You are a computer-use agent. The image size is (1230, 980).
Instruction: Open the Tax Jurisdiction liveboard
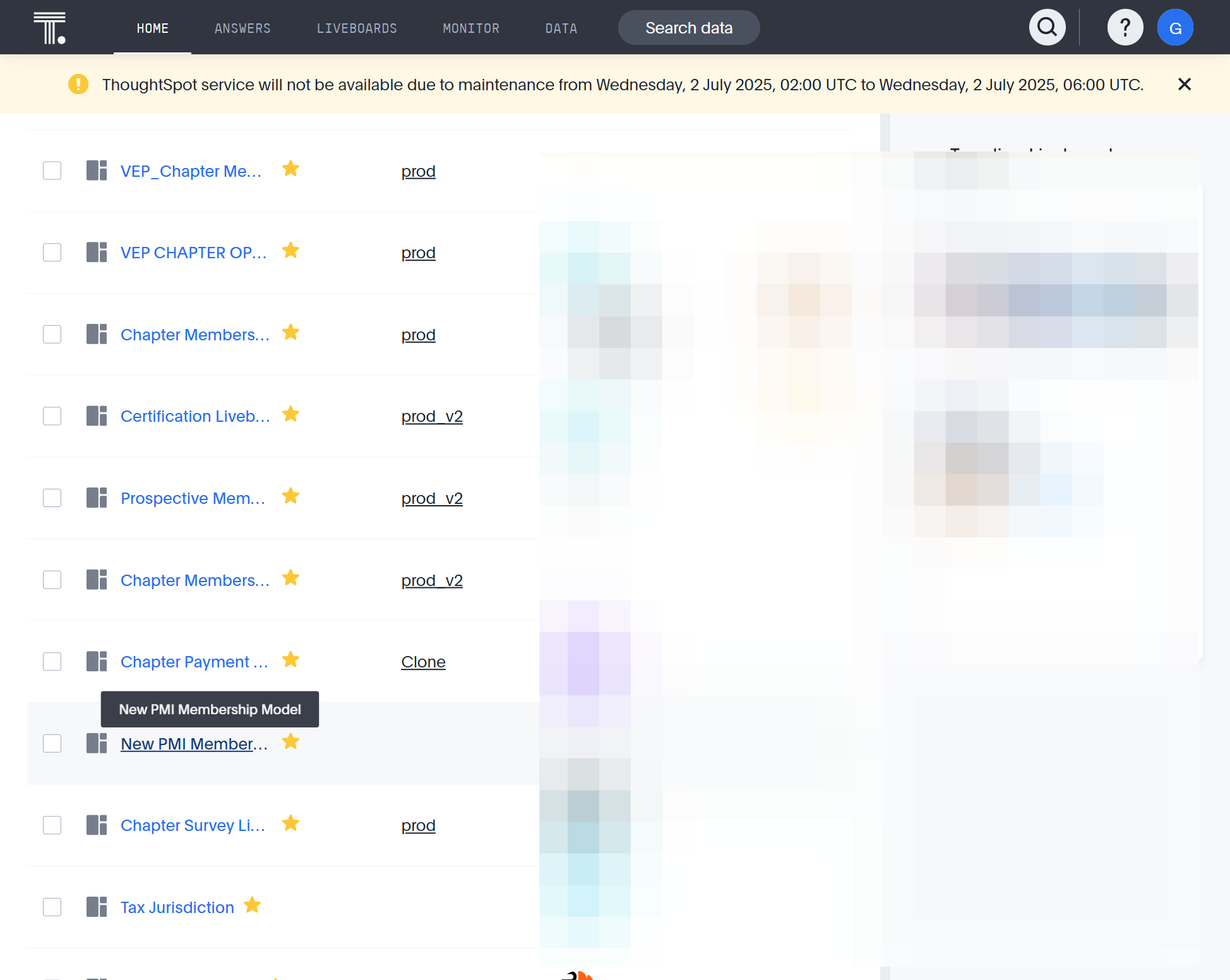[177, 907]
